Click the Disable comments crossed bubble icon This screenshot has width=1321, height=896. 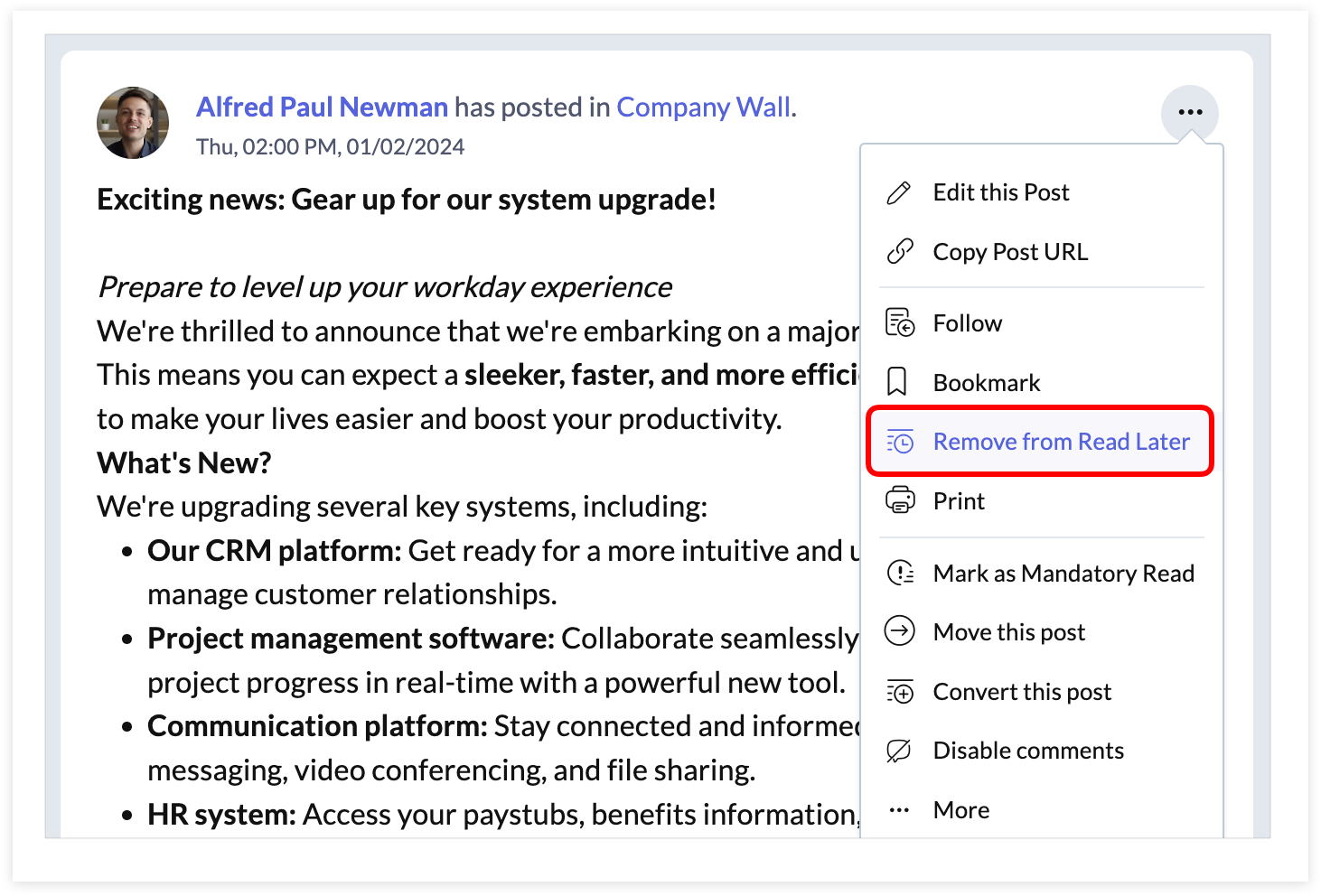[899, 751]
